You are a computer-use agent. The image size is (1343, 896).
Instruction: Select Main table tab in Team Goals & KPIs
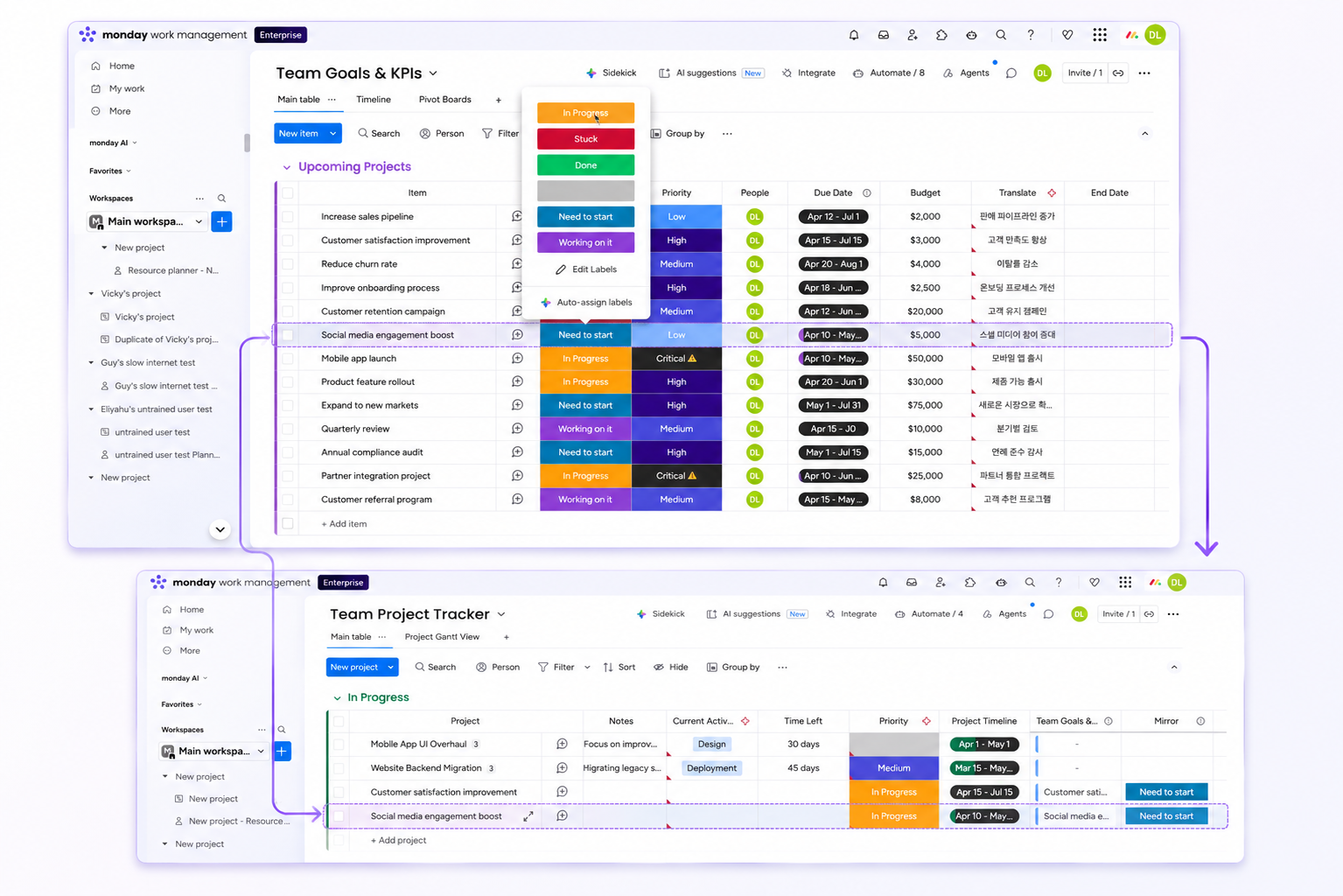coord(298,100)
